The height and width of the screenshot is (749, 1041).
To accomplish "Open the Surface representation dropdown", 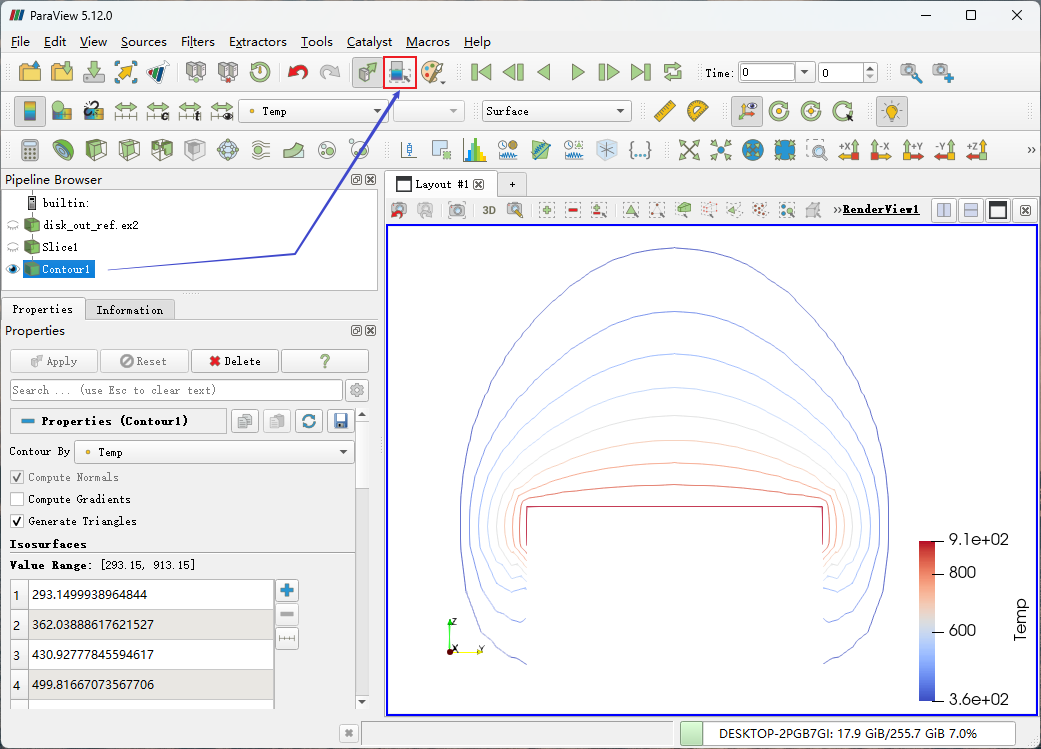I will 556,111.
